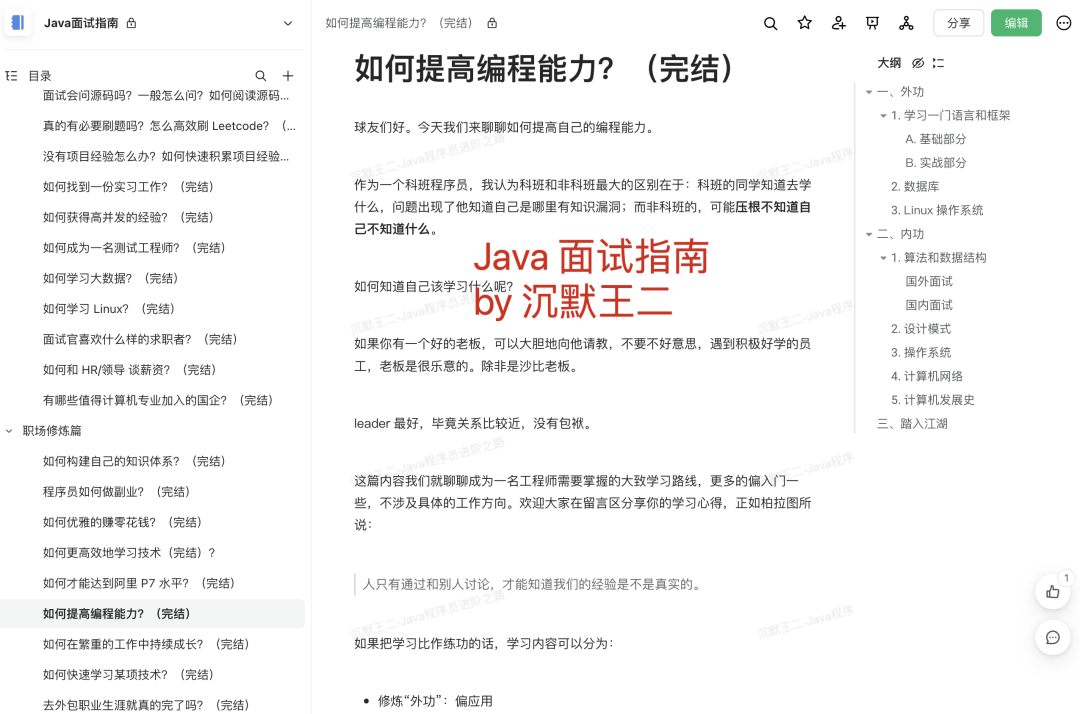Open 程序员如何做副业 document
Image resolution: width=1080 pixels, height=714 pixels.
click(117, 492)
